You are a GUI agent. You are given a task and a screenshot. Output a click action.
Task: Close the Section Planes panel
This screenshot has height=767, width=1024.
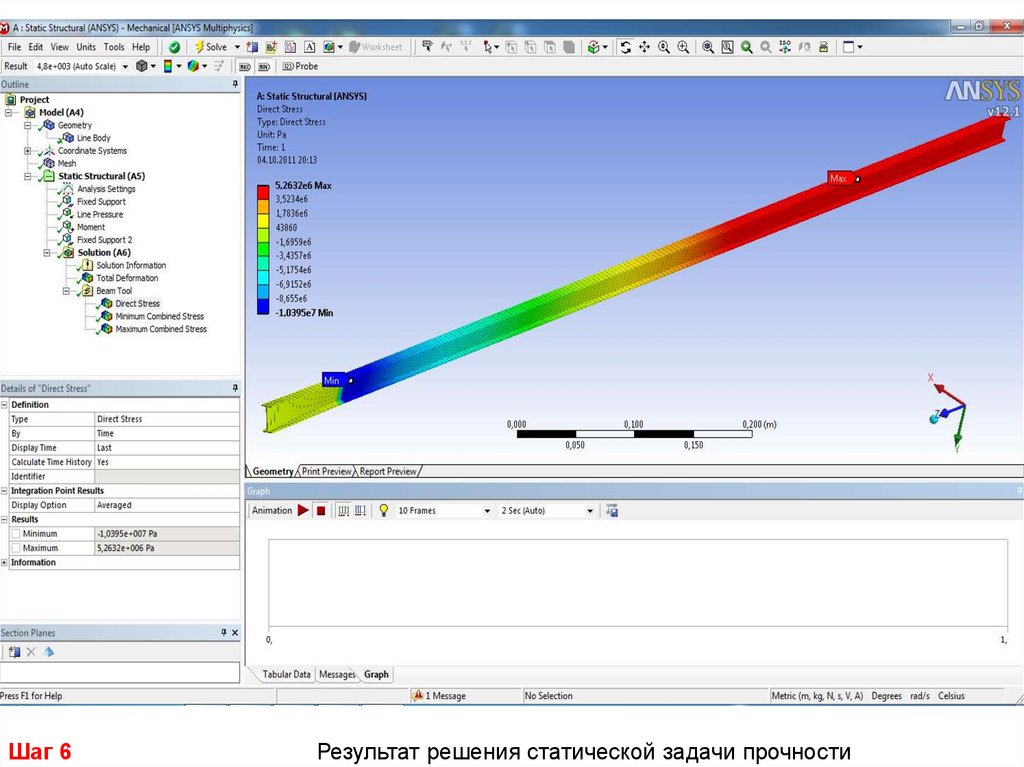click(x=235, y=632)
